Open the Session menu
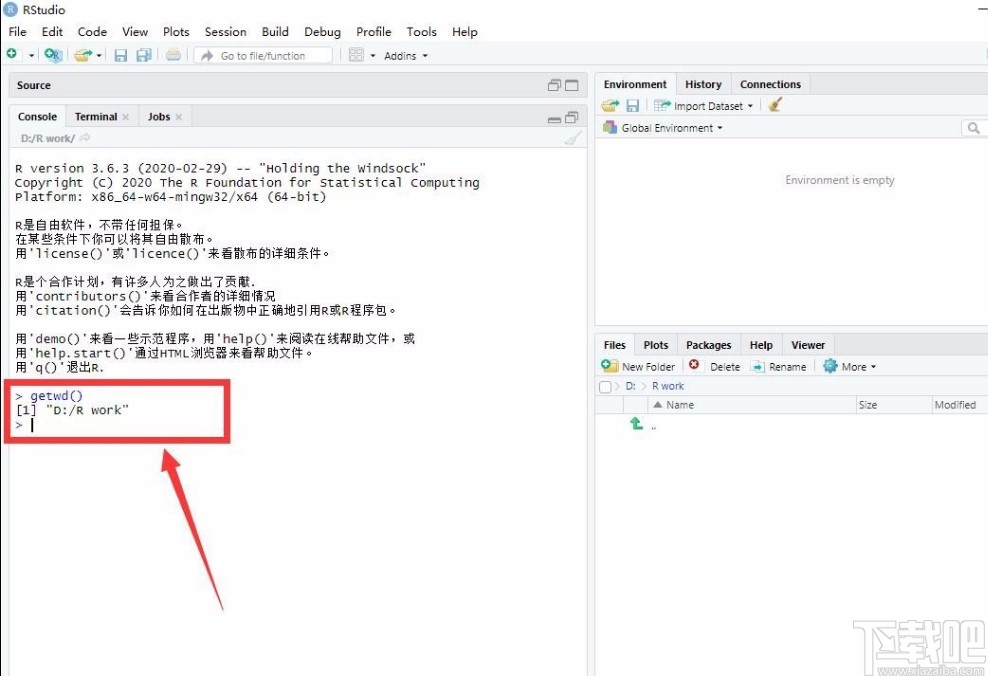Image resolution: width=988 pixels, height=676 pixels. tap(225, 31)
